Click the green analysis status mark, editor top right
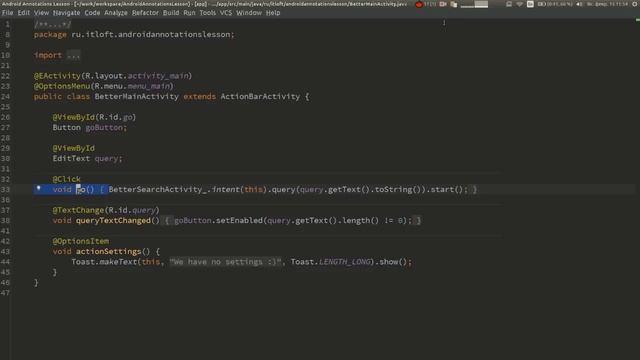 (x=637, y=20)
